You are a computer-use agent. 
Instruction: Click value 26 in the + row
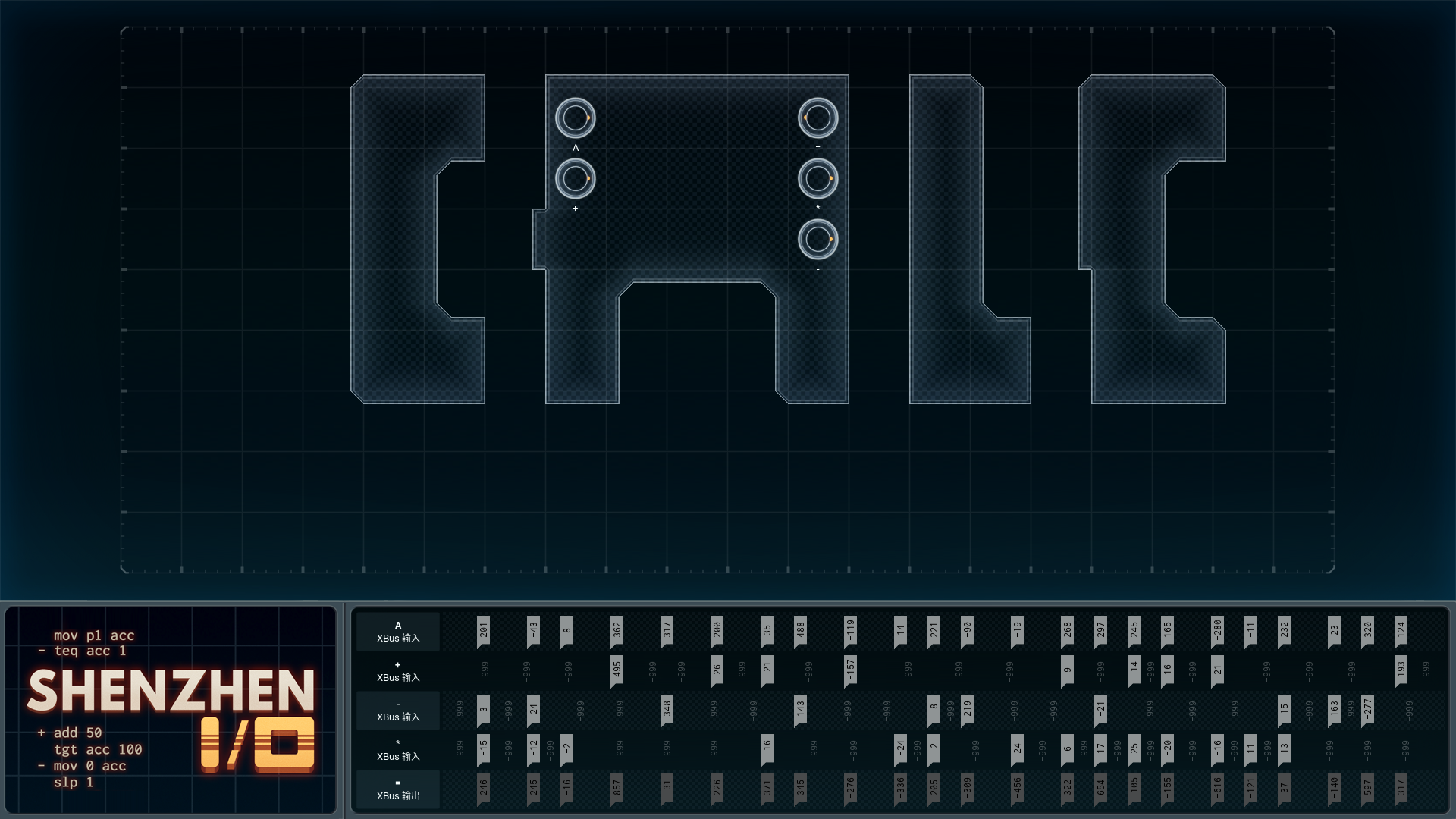tap(717, 670)
